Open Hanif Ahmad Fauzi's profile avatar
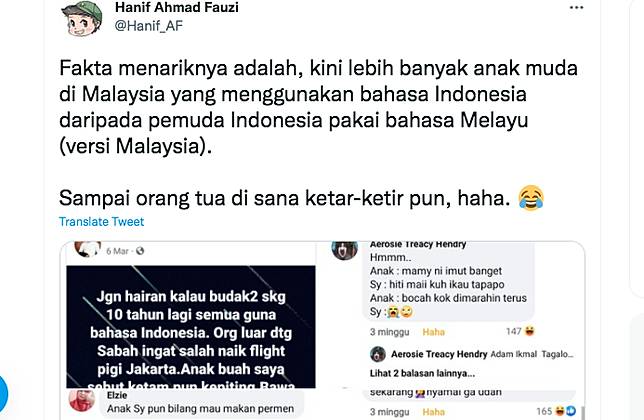 tap(83, 17)
